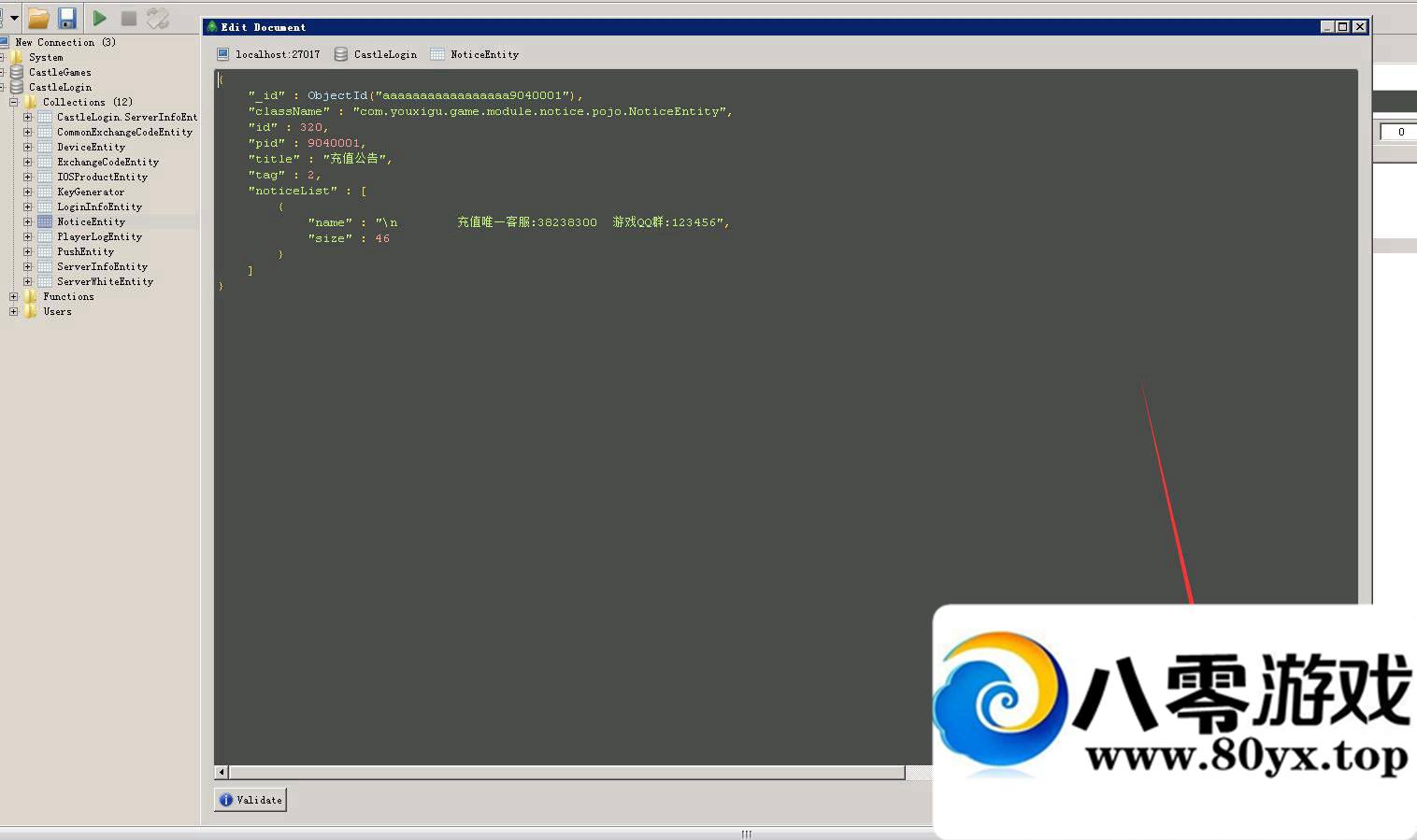Expand the Users folder node

click(14, 311)
